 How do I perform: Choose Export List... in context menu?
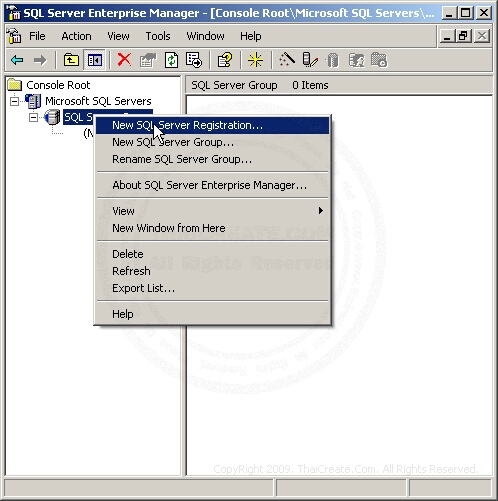pos(213,288)
